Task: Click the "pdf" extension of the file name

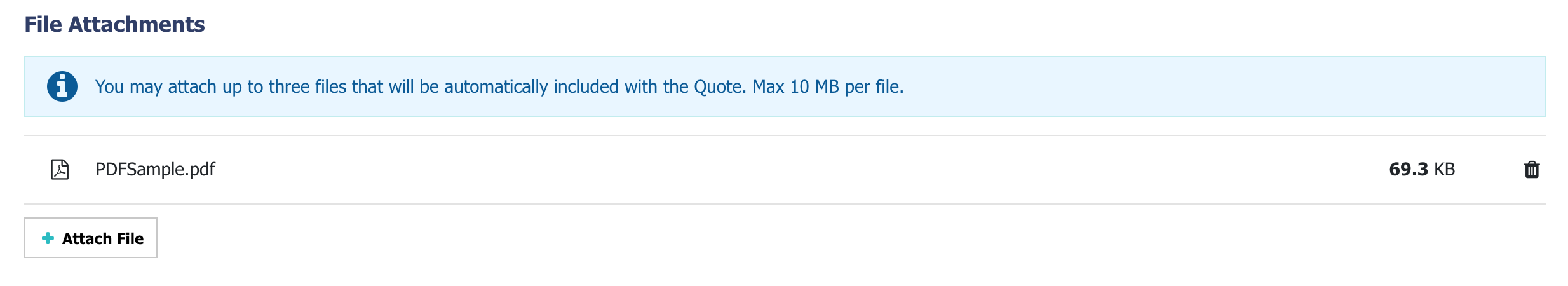Action: pyautogui.click(x=203, y=170)
